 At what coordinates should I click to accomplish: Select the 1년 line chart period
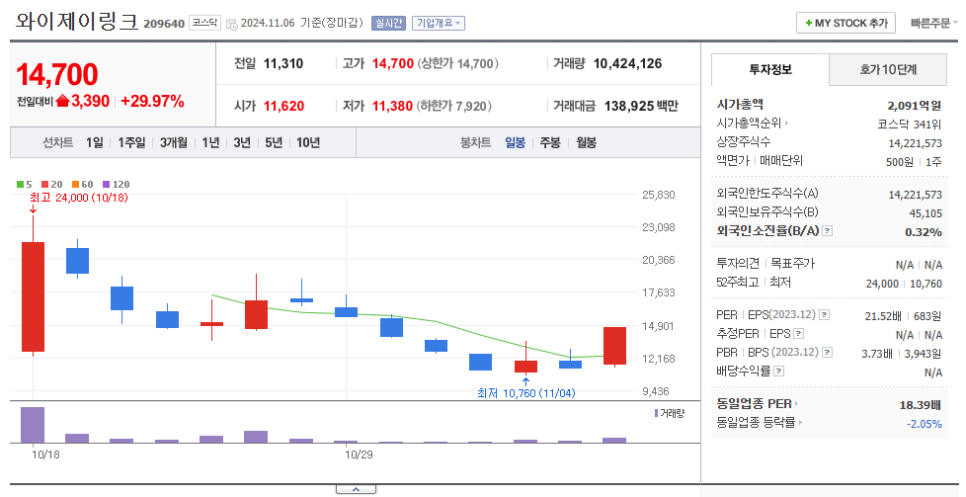211,143
